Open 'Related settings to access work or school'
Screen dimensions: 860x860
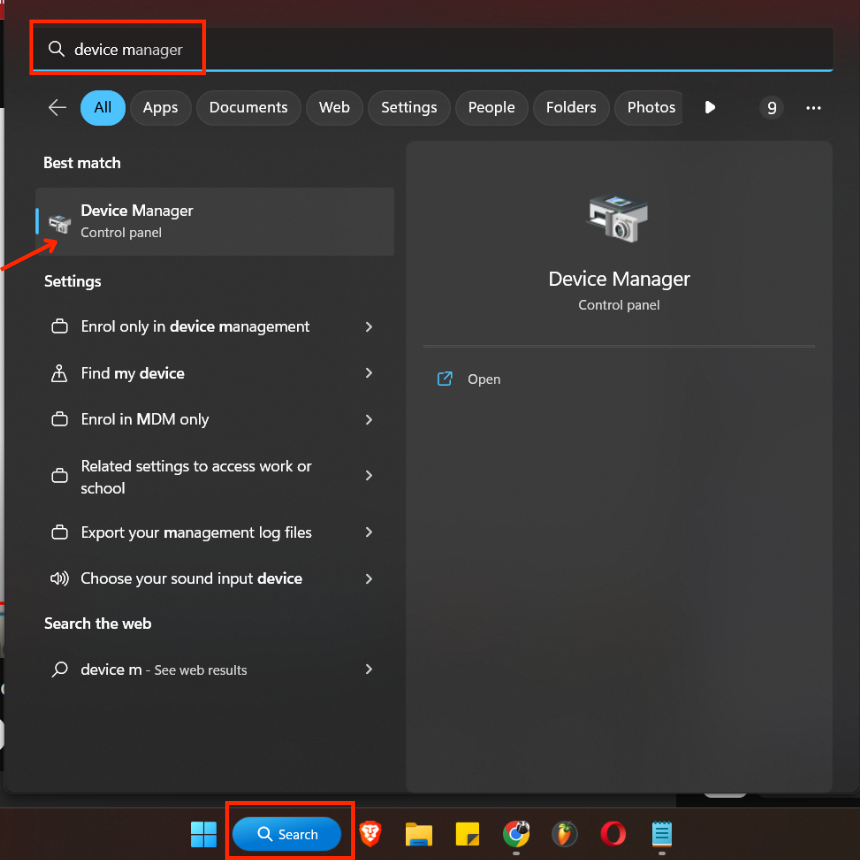(214, 476)
